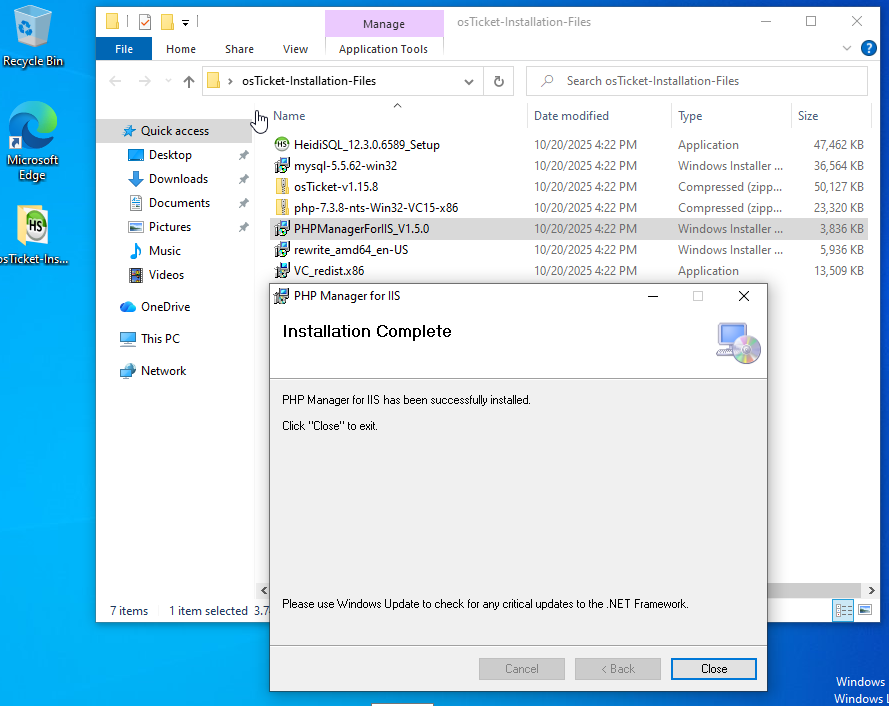Unpin Documents from Quick access
Image resolution: width=889 pixels, height=706 pixels.
tap(244, 202)
